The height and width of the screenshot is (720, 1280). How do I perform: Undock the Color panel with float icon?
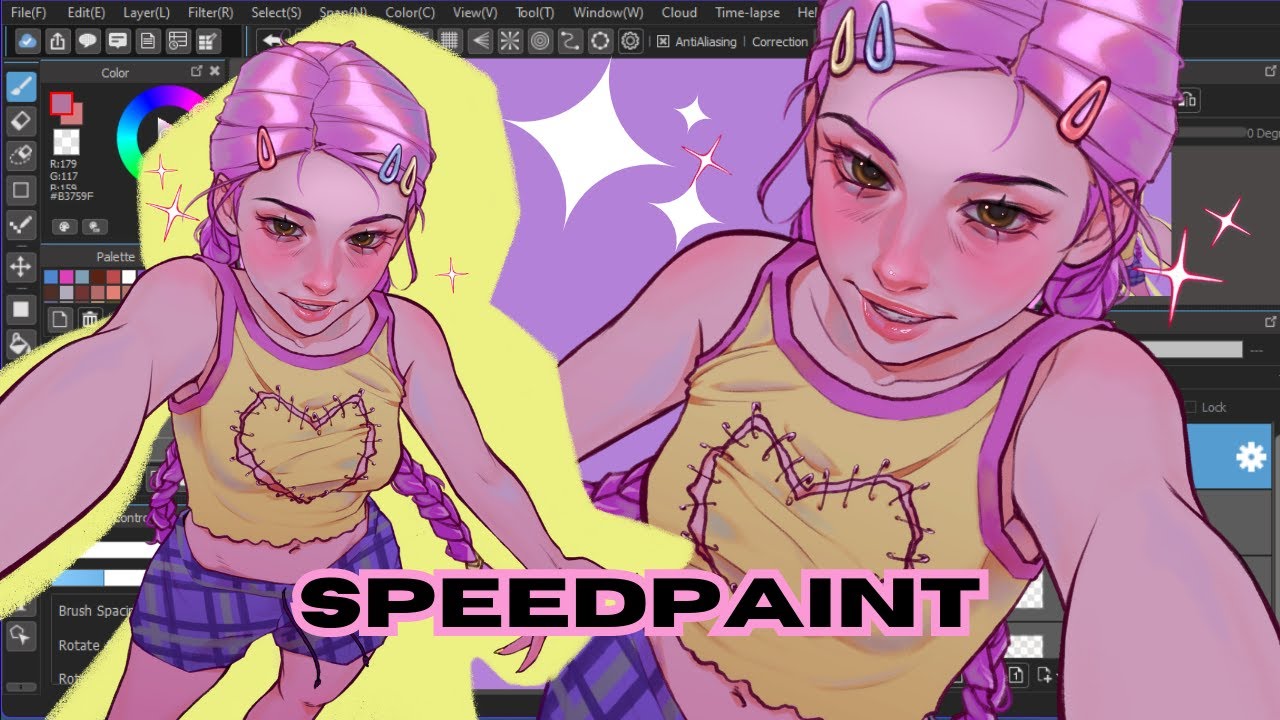click(x=196, y=72)
